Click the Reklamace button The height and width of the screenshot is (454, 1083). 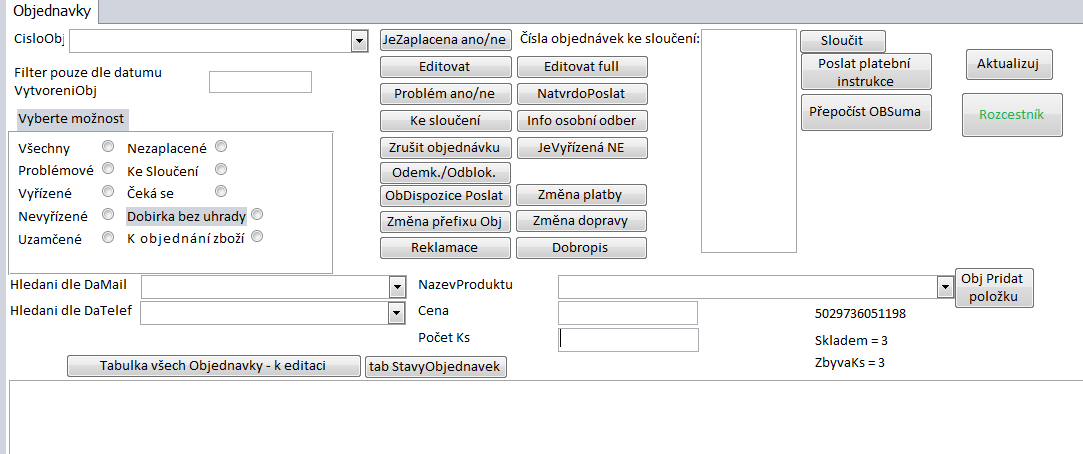(x=446, y=247)
